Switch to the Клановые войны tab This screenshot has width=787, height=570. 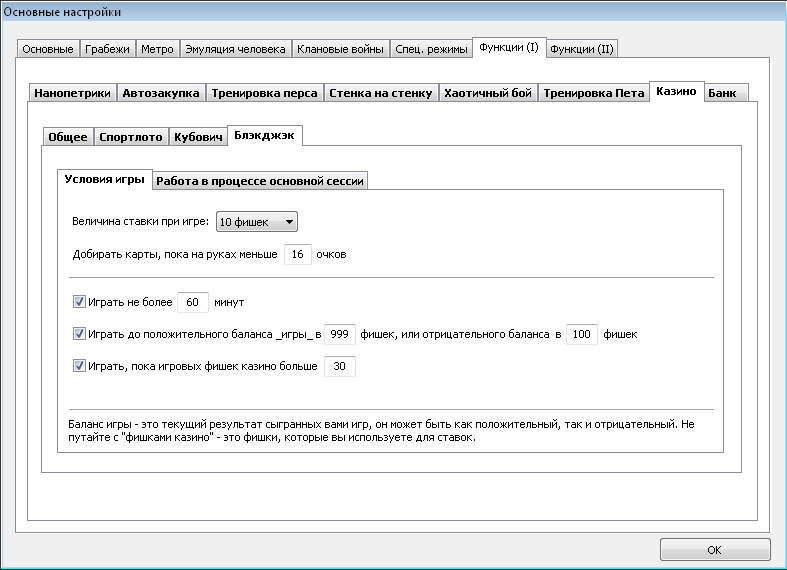coord(340,49)
